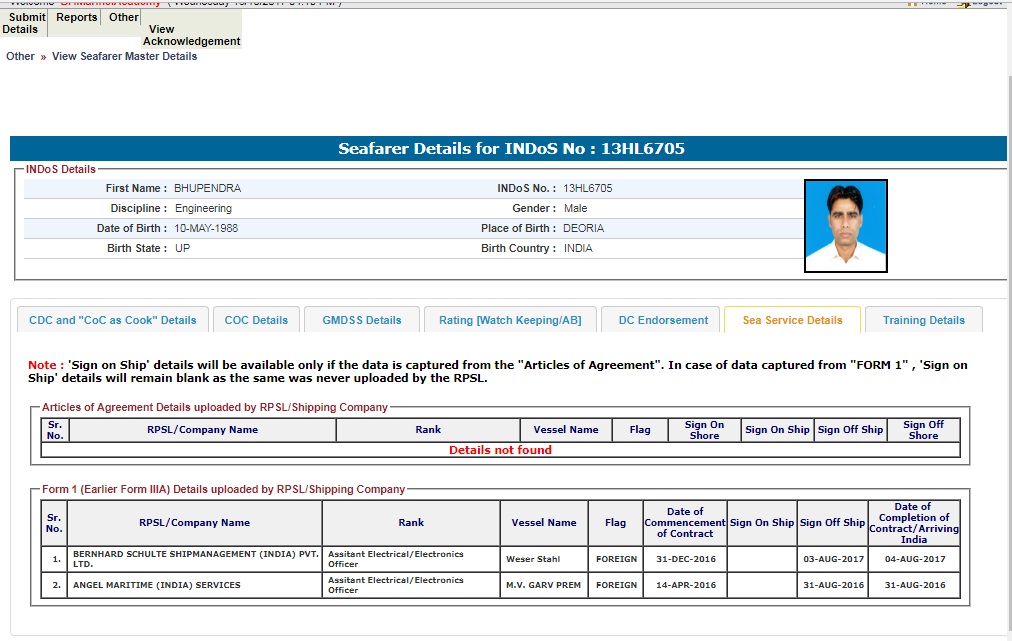Click the M.V. GARV PREM vessel cell
Screen dimensions: 1012x641
pyautogui.click(x=544, y=585)
